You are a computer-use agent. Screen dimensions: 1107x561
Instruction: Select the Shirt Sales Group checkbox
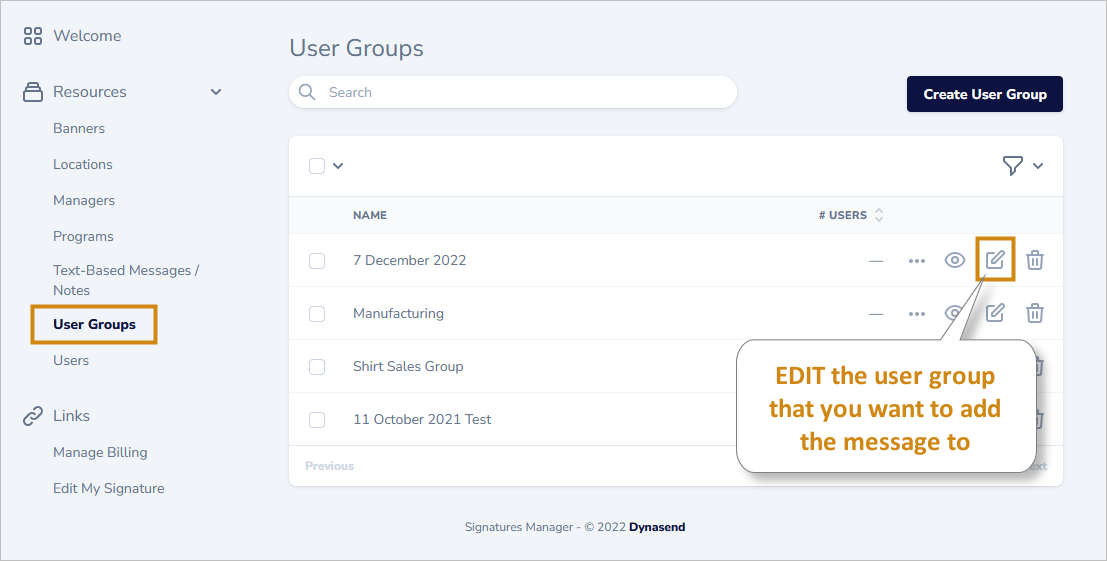click(x=317, y=367)
